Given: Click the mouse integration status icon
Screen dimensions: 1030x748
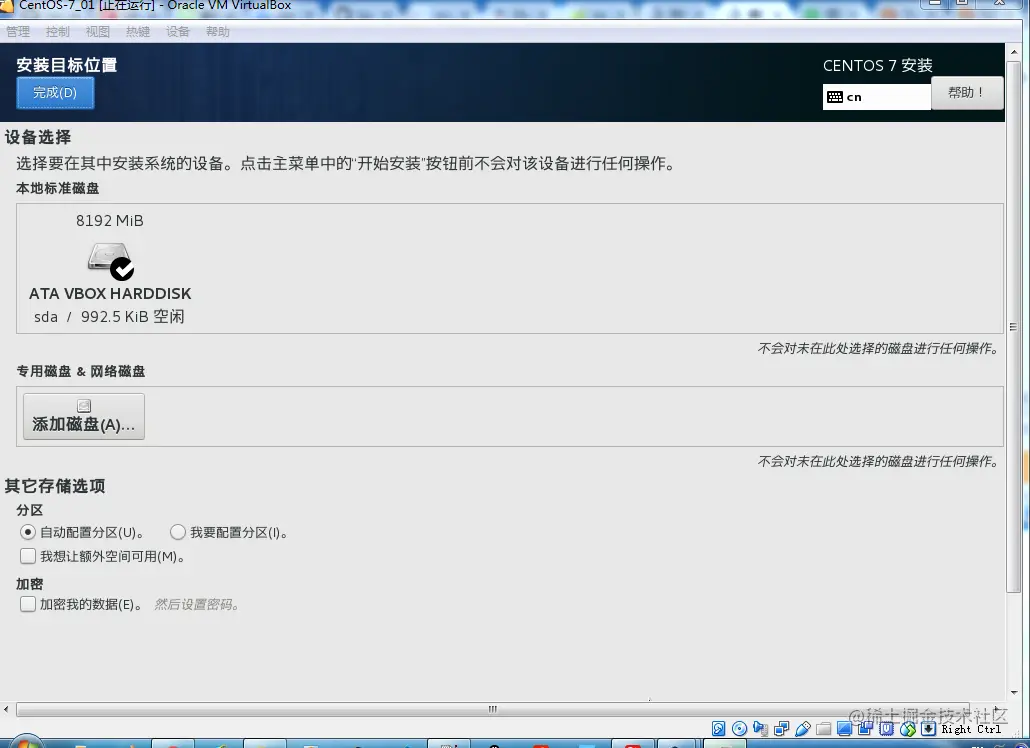Looking at the screenshot, I should click(x=908, y=728).
